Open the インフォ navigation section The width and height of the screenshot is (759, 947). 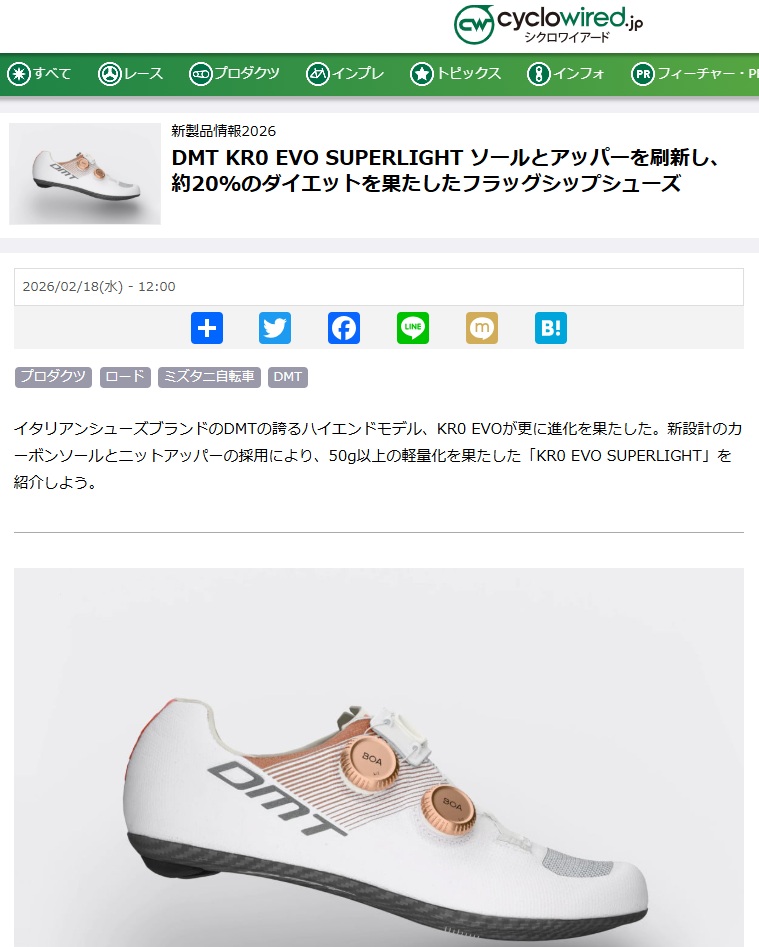point(566,74)
